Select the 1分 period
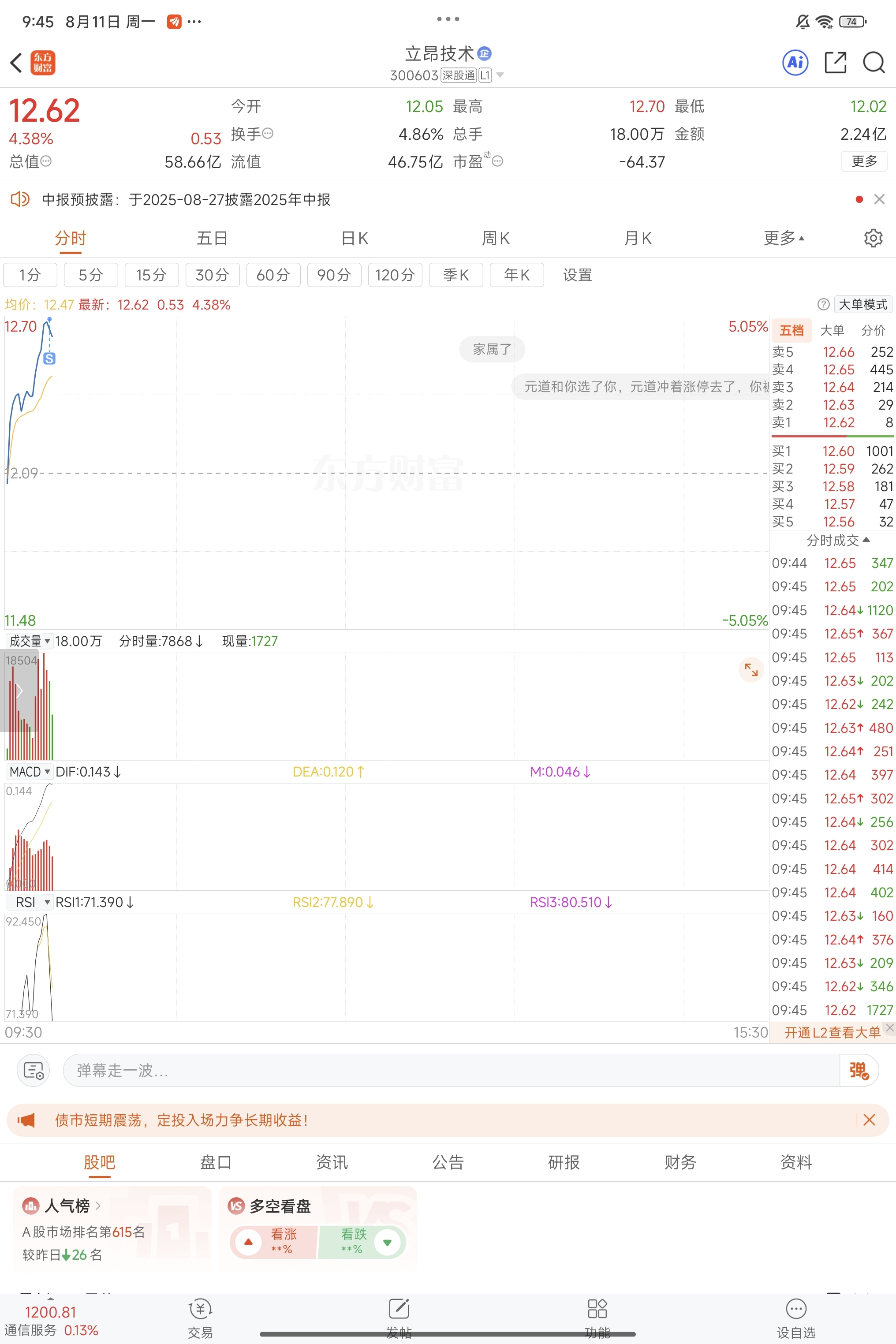896x1344 pixels. [30, 275]
